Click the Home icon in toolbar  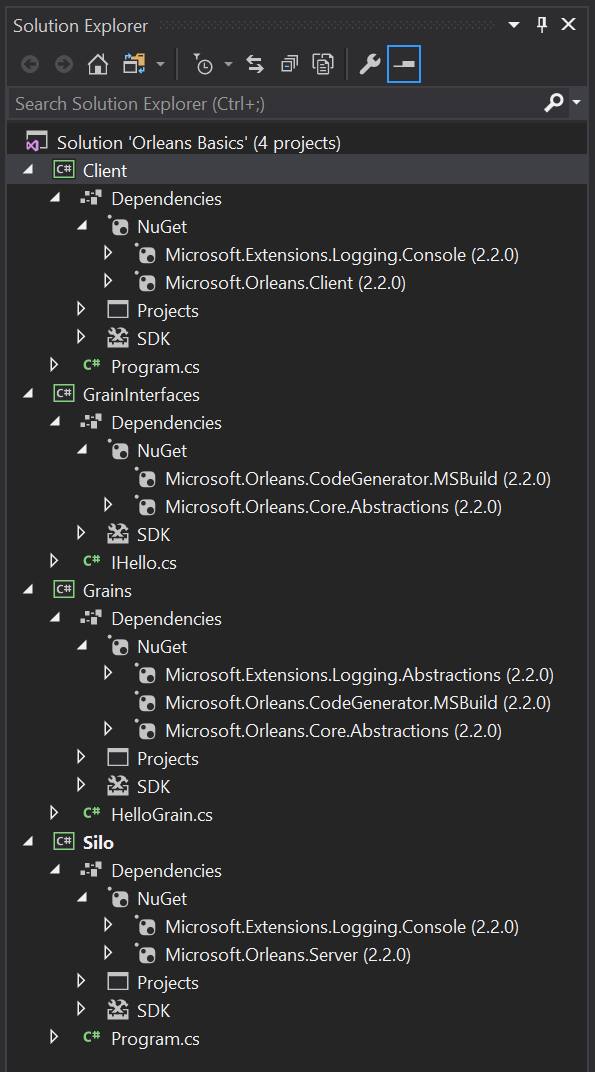(98, 64)
